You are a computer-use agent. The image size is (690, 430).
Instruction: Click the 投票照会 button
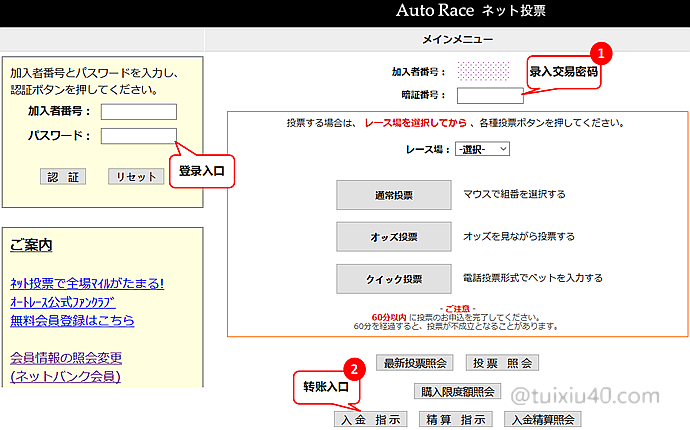click(502, 363)
